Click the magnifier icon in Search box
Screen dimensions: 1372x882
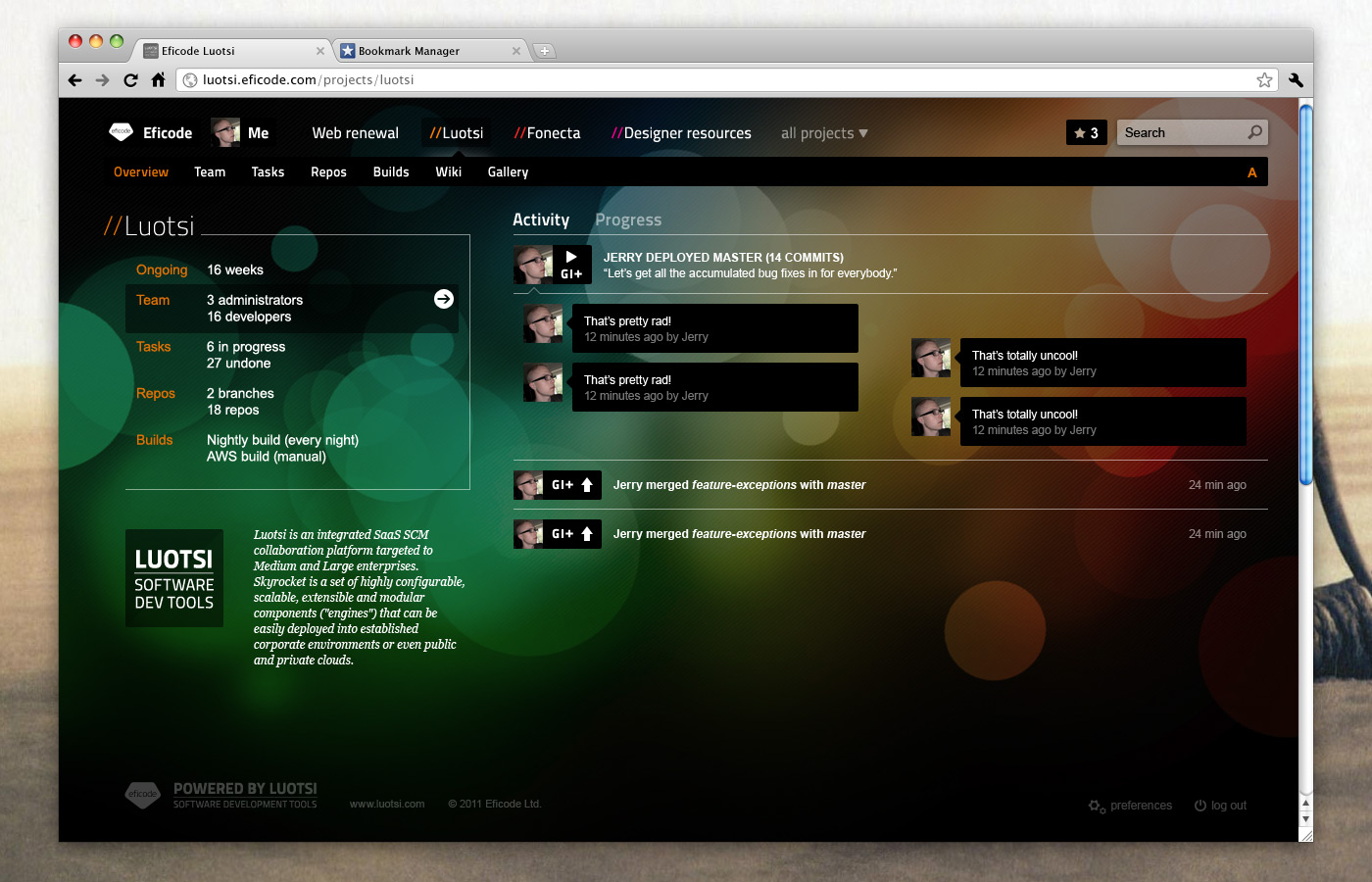1254,132
